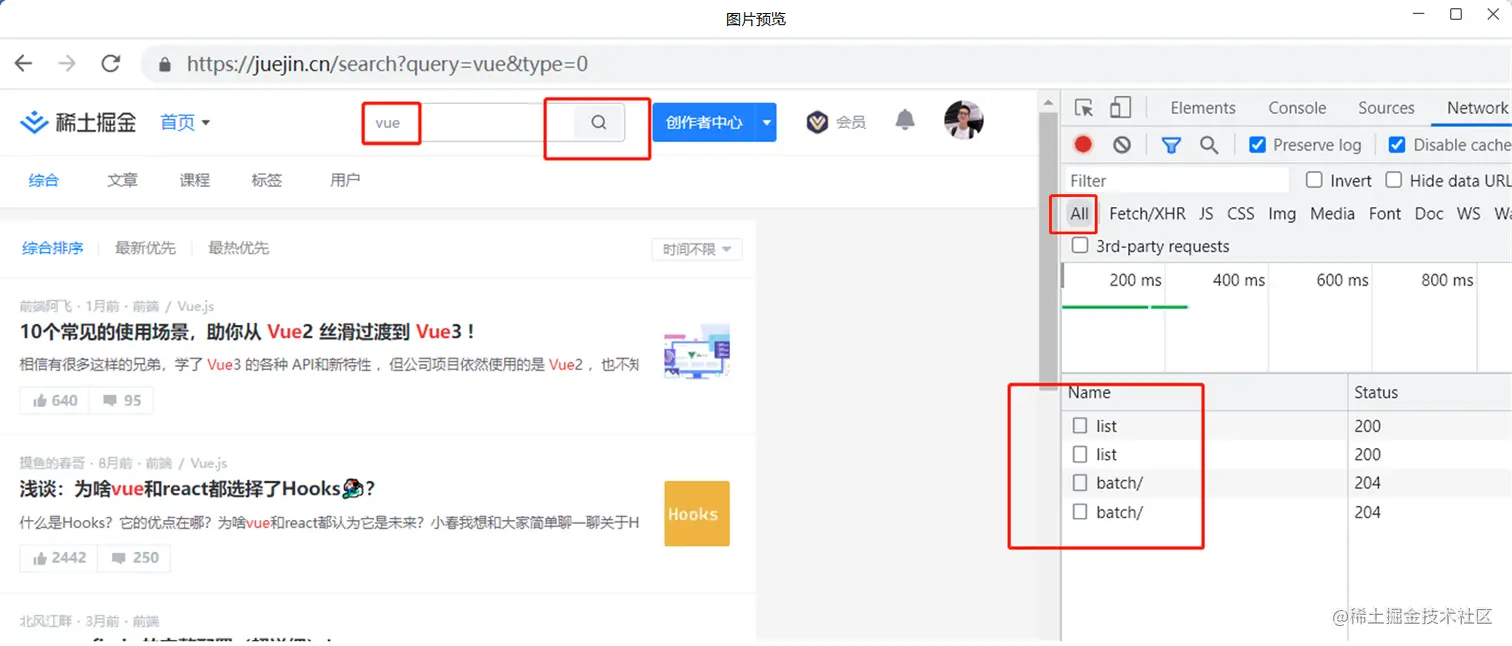Filter requests by Img
Screen dimensions: 1512x646
coord(1282,214)
